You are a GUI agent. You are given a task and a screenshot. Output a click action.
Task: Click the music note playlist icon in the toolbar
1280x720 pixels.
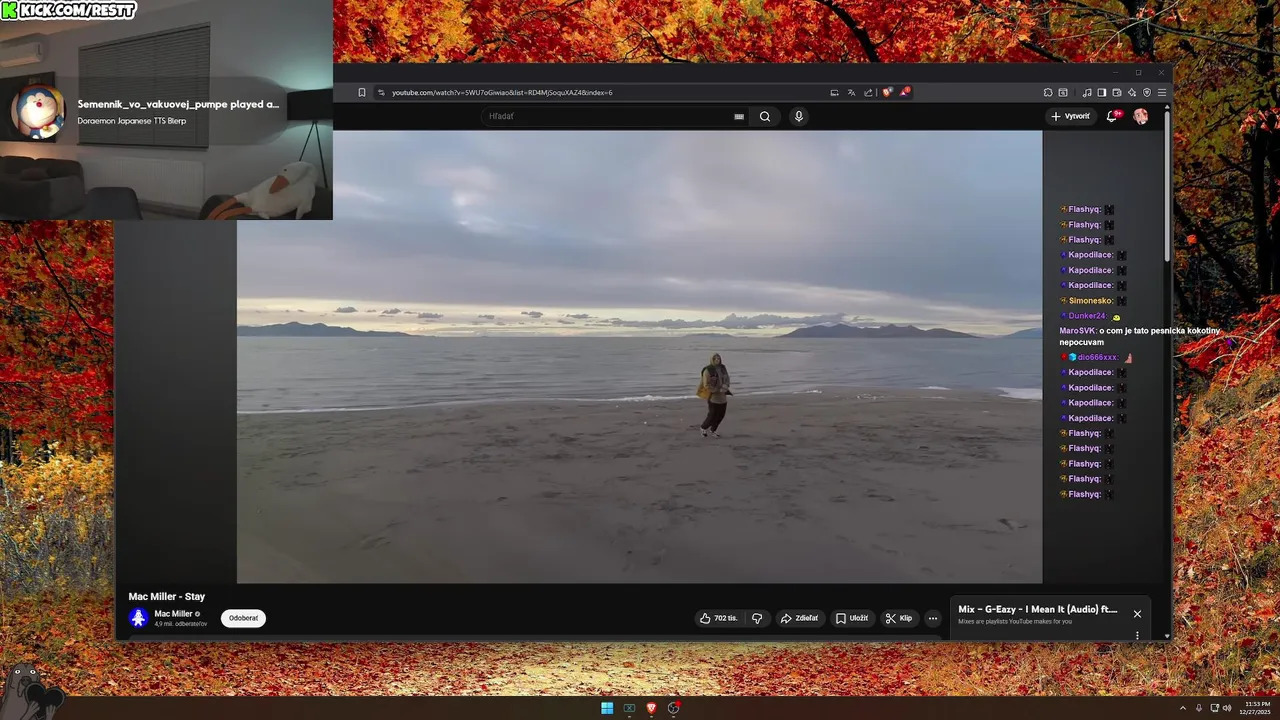click(1087, 92)
